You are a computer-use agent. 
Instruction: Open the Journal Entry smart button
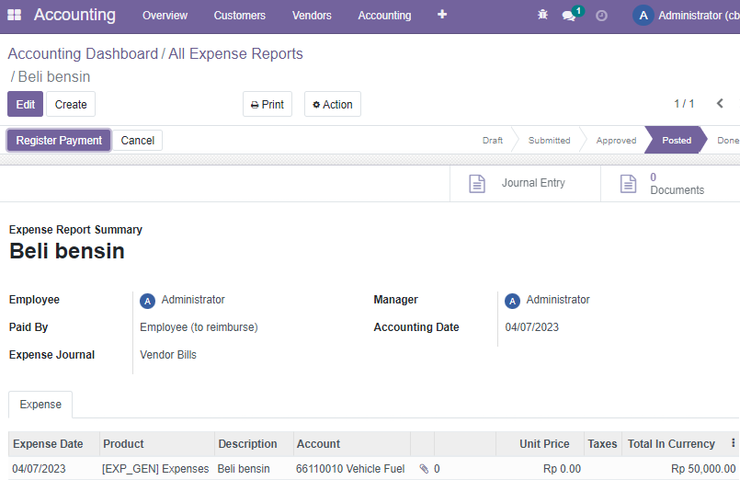click(x=525, y=184)
